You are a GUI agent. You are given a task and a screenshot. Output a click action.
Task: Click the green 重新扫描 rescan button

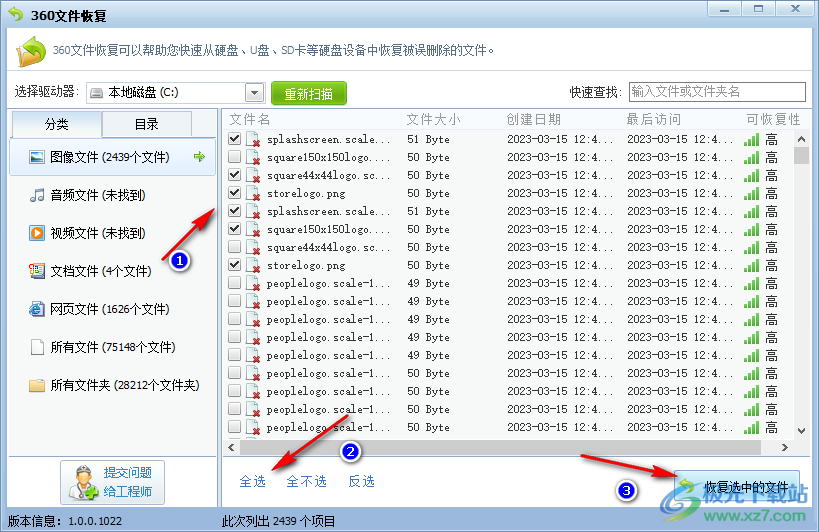[309, 93]
